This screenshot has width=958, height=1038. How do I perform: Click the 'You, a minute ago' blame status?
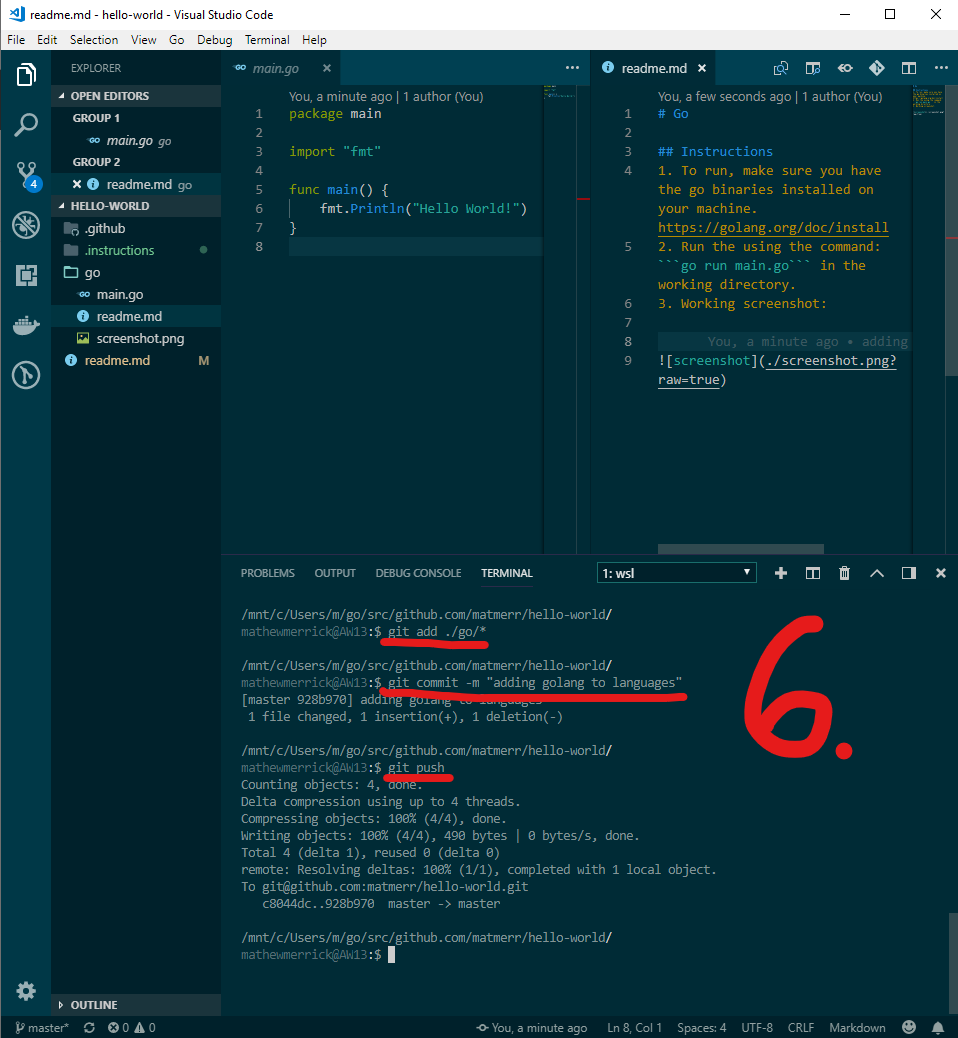click(x=532, y=1027)
